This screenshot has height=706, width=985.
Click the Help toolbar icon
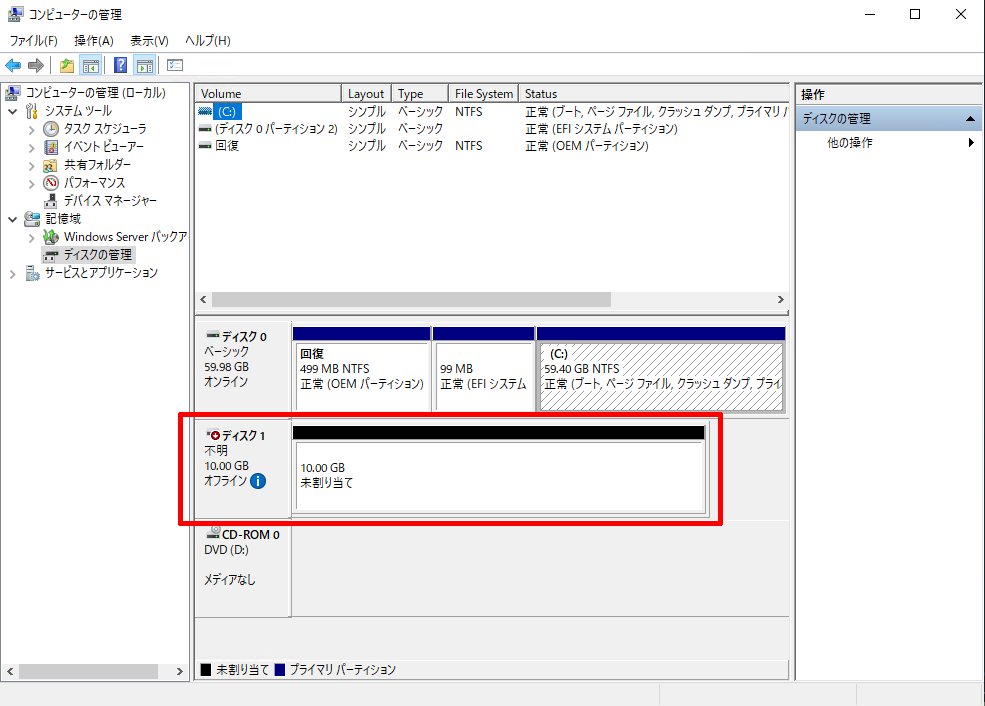coord(118,64)
